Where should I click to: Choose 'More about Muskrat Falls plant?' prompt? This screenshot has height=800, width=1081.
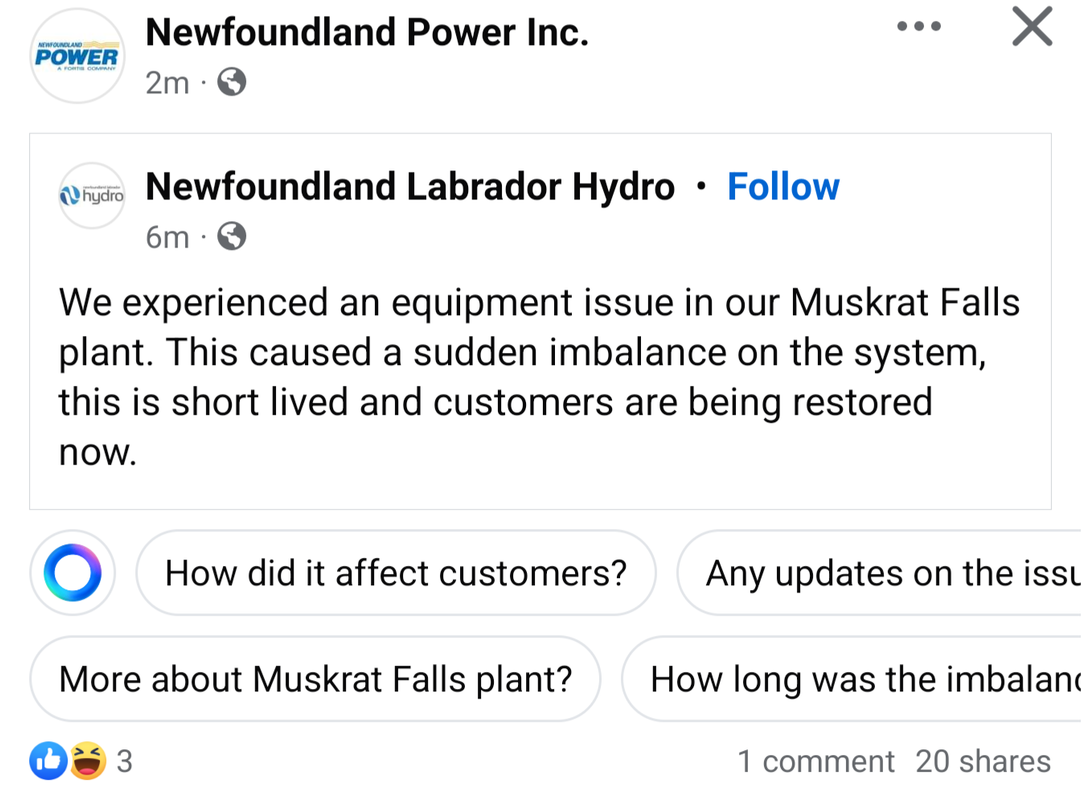tap(315, 680)
